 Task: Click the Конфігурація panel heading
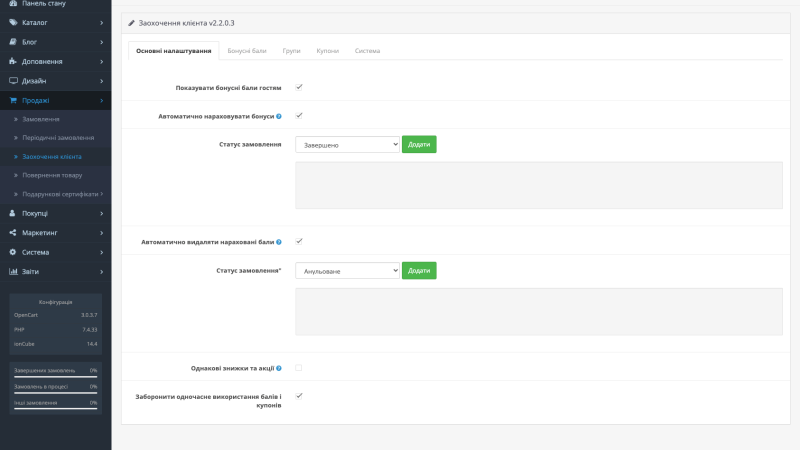tap(56, 302)
